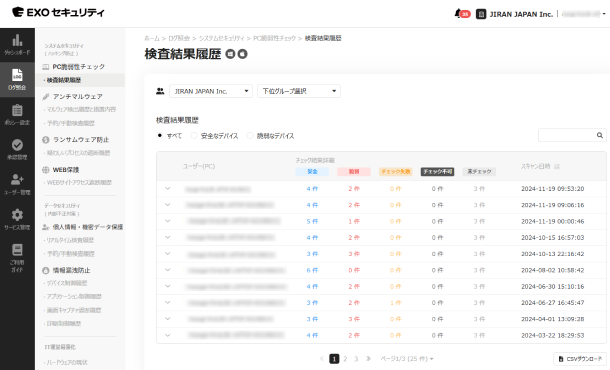Screen dimensions: 610x370
Task: Click the group people icon beside company dropdown
Action: click(x=160, y=91)
